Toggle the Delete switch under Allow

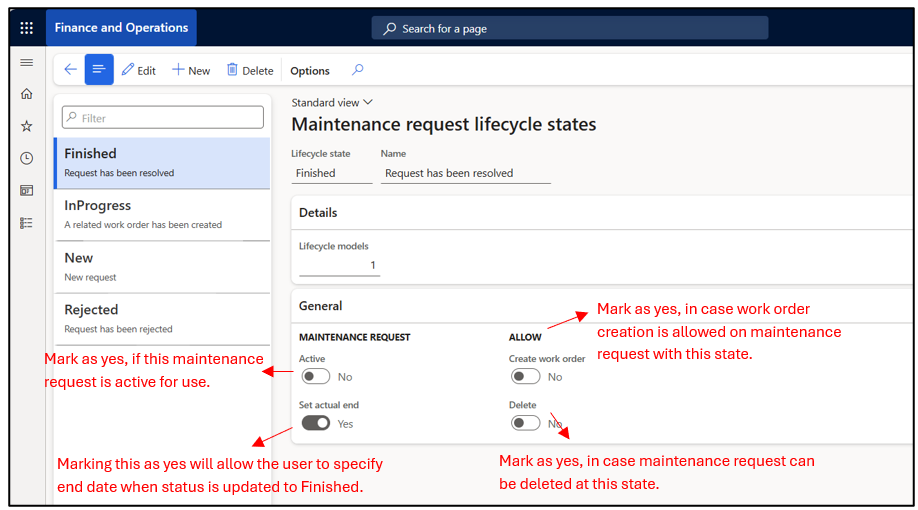[525, 423]
